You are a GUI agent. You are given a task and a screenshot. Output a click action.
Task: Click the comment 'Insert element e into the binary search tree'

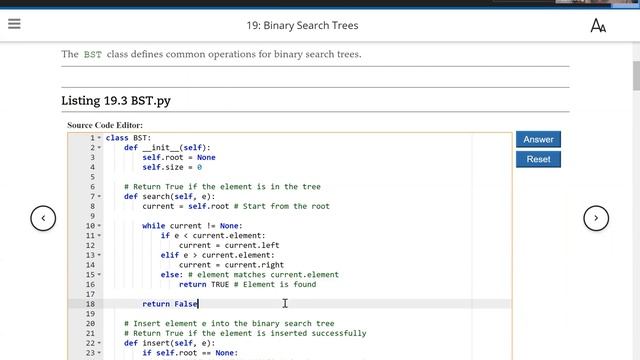coord(229,324)
